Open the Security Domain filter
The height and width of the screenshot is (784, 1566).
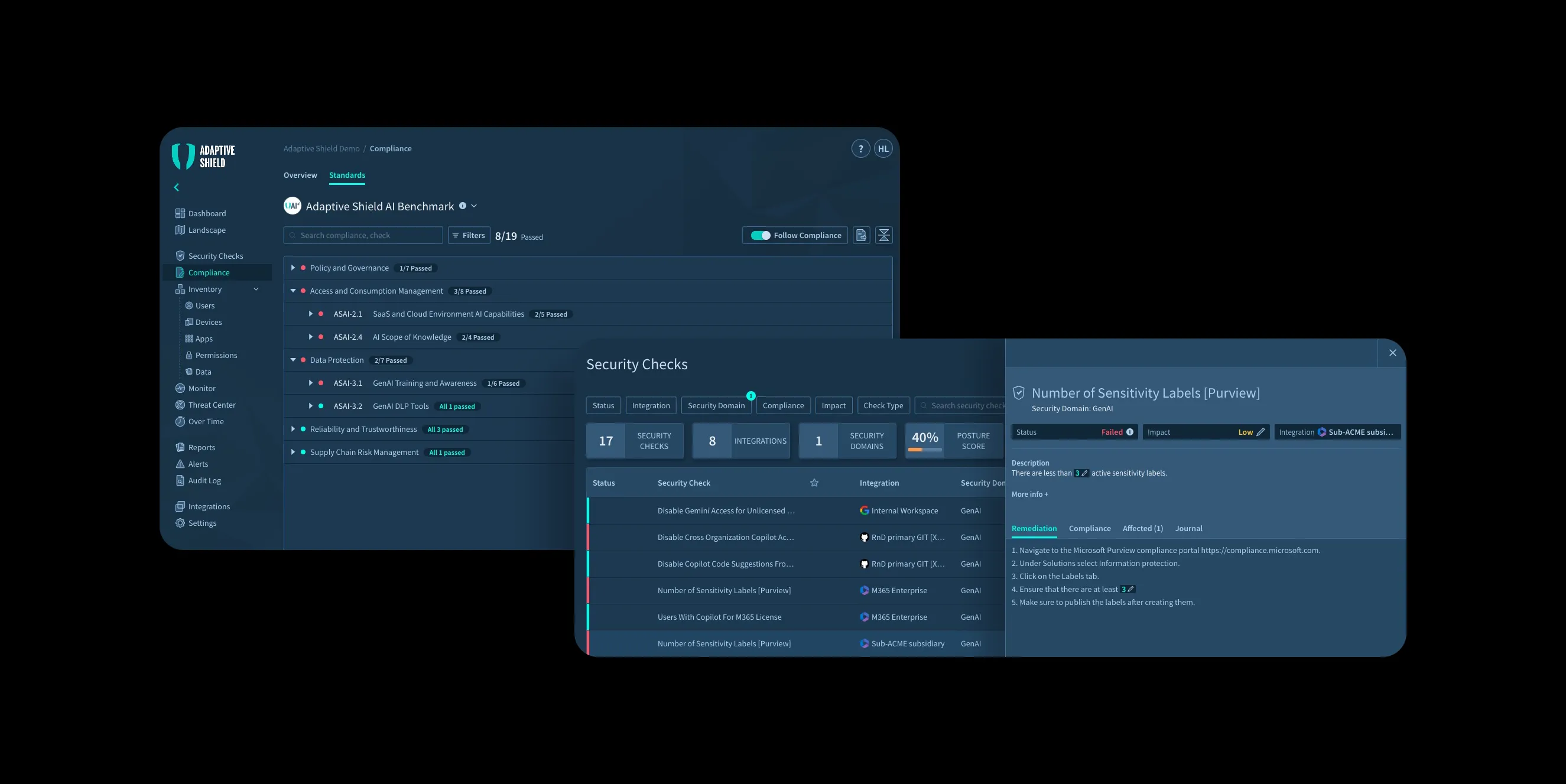click(x=716, y=405)
